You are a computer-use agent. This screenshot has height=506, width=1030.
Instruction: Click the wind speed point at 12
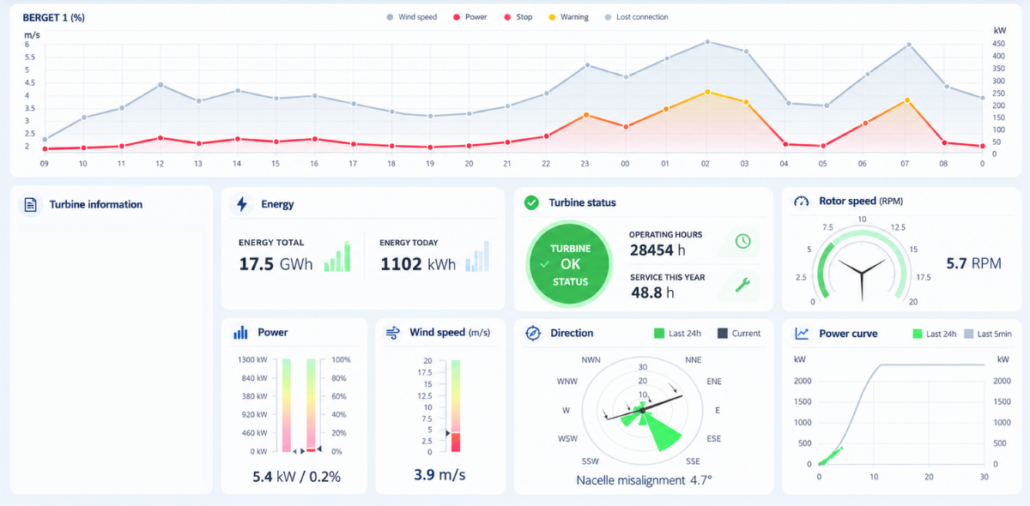click(x=160, y=85)
